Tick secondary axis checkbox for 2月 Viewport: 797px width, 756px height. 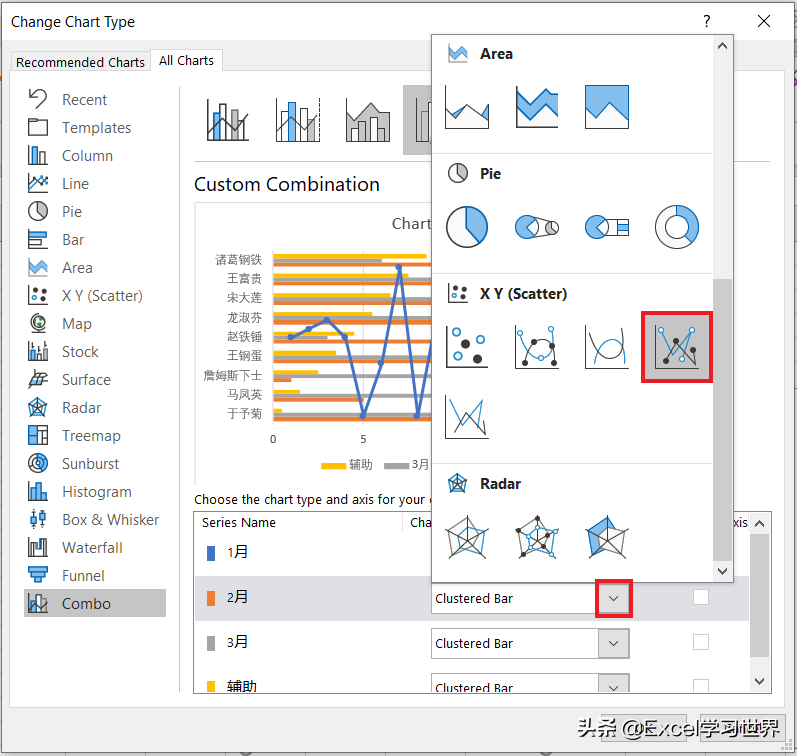(x=700, y=597)
